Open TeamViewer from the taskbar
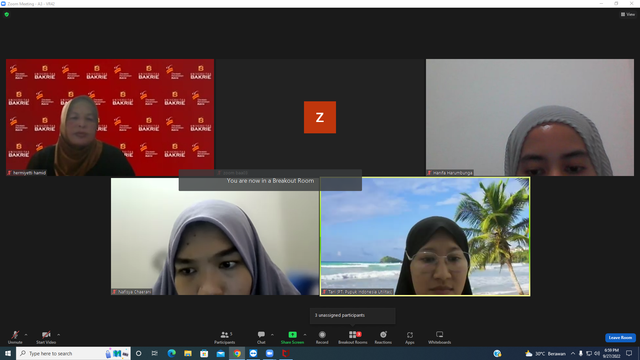 point(253,353)
